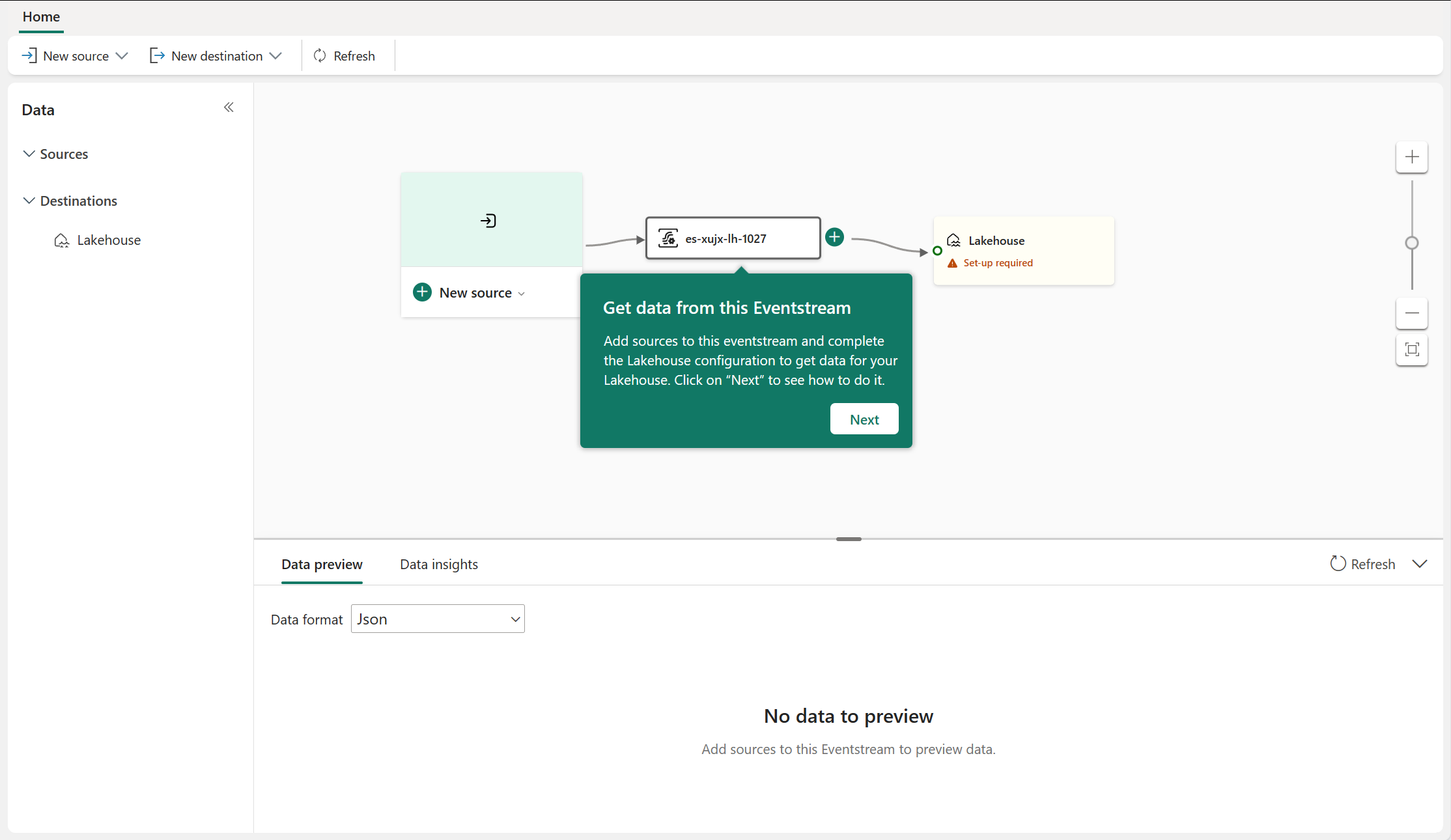Image resolution: width=1451 pixels, height=840 pixels.
Task: Click the canvas zoom out minus icon
Action: [1412, 313]
